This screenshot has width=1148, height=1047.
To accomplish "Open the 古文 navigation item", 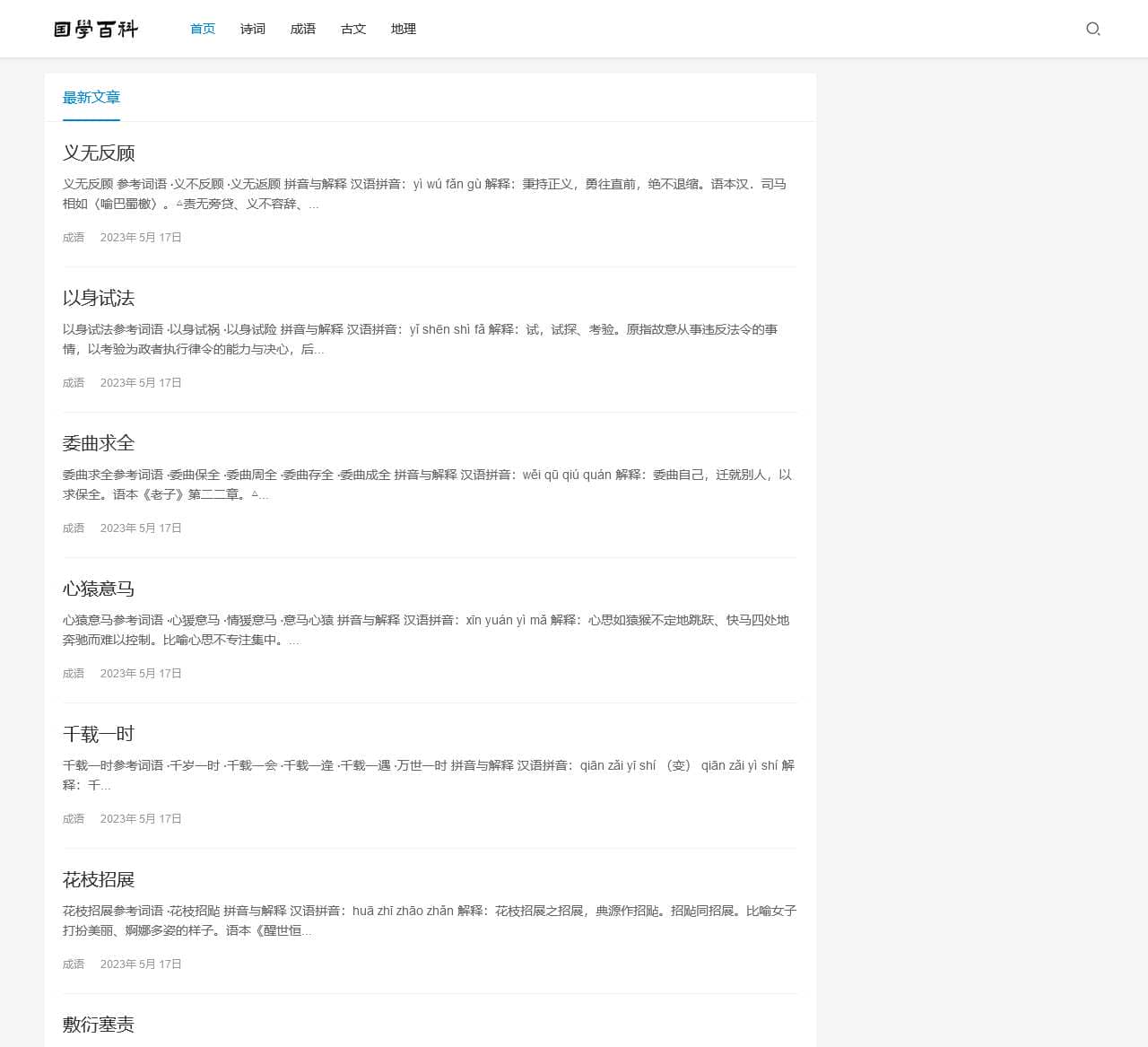I will pos(352,29).
